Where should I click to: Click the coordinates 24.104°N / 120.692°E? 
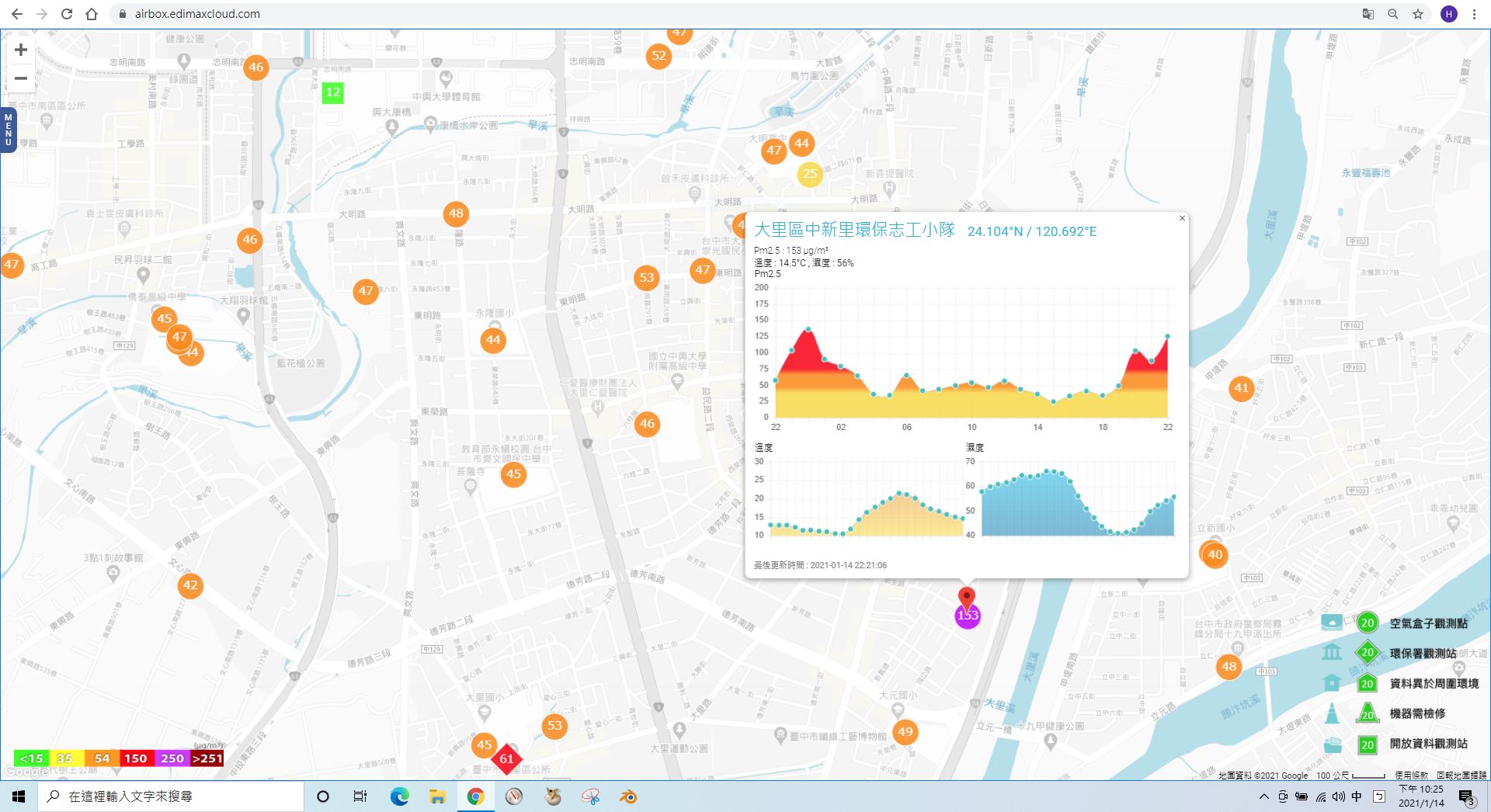point(1032,231)
